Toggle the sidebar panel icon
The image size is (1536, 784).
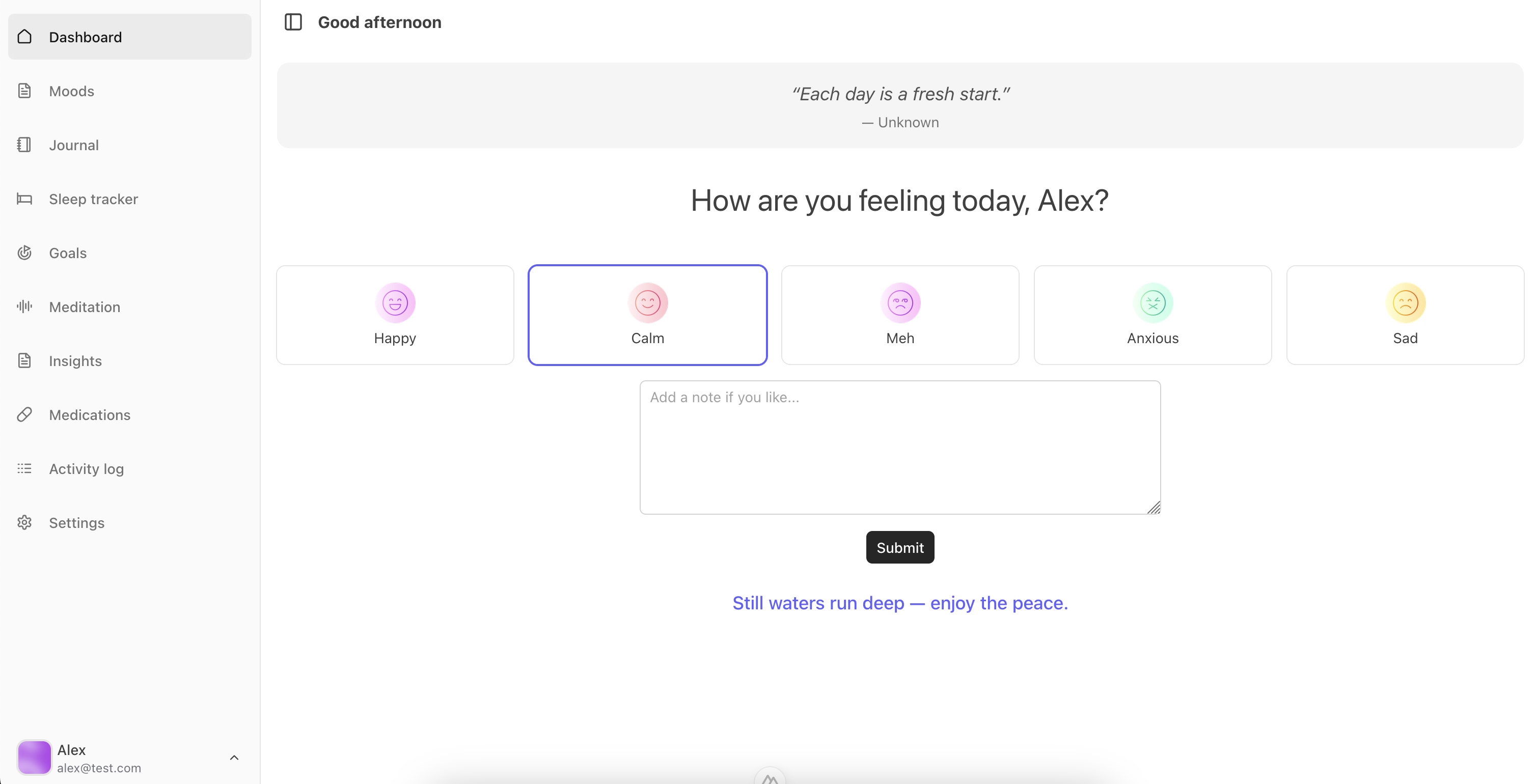point(293,22)
